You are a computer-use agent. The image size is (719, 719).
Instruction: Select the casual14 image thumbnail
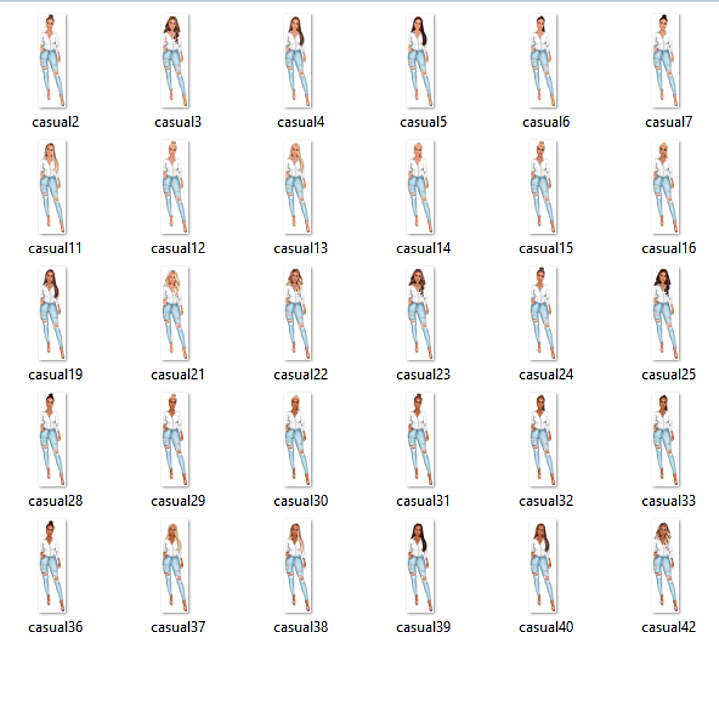420,187
